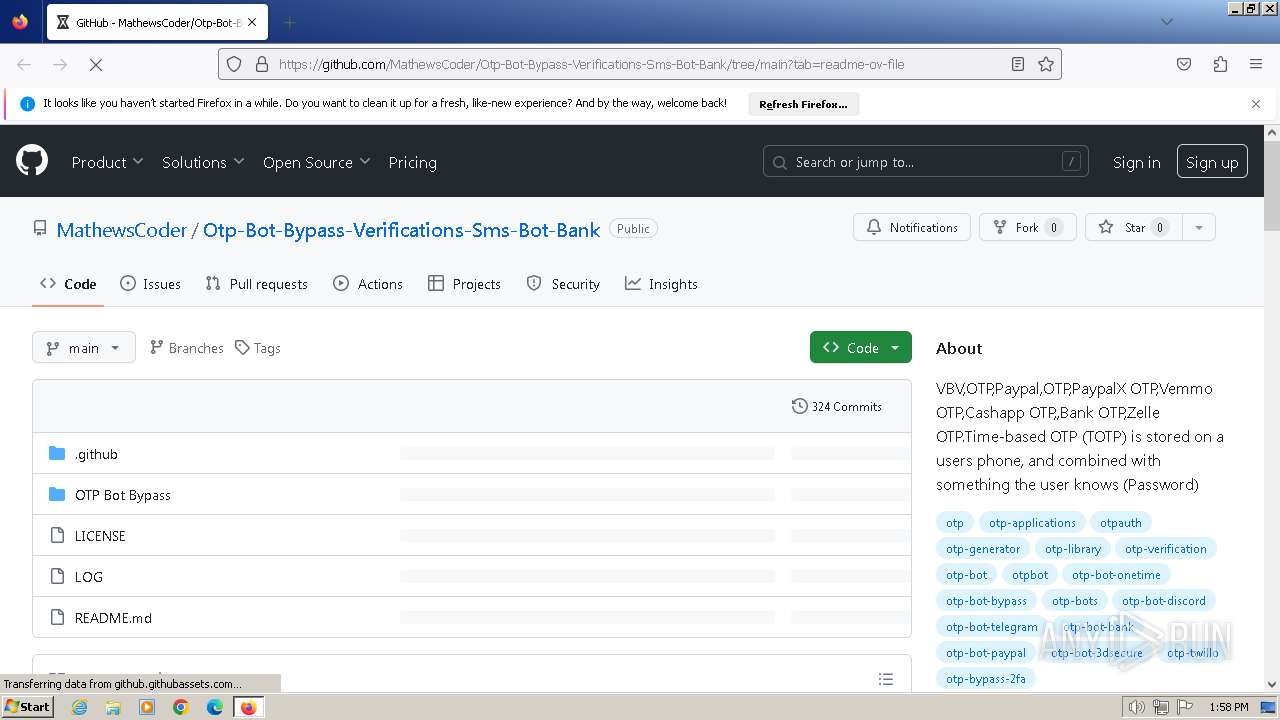Open the Windows Start menu
Screen dimensions: 1280x720
(x=28, y=707)
